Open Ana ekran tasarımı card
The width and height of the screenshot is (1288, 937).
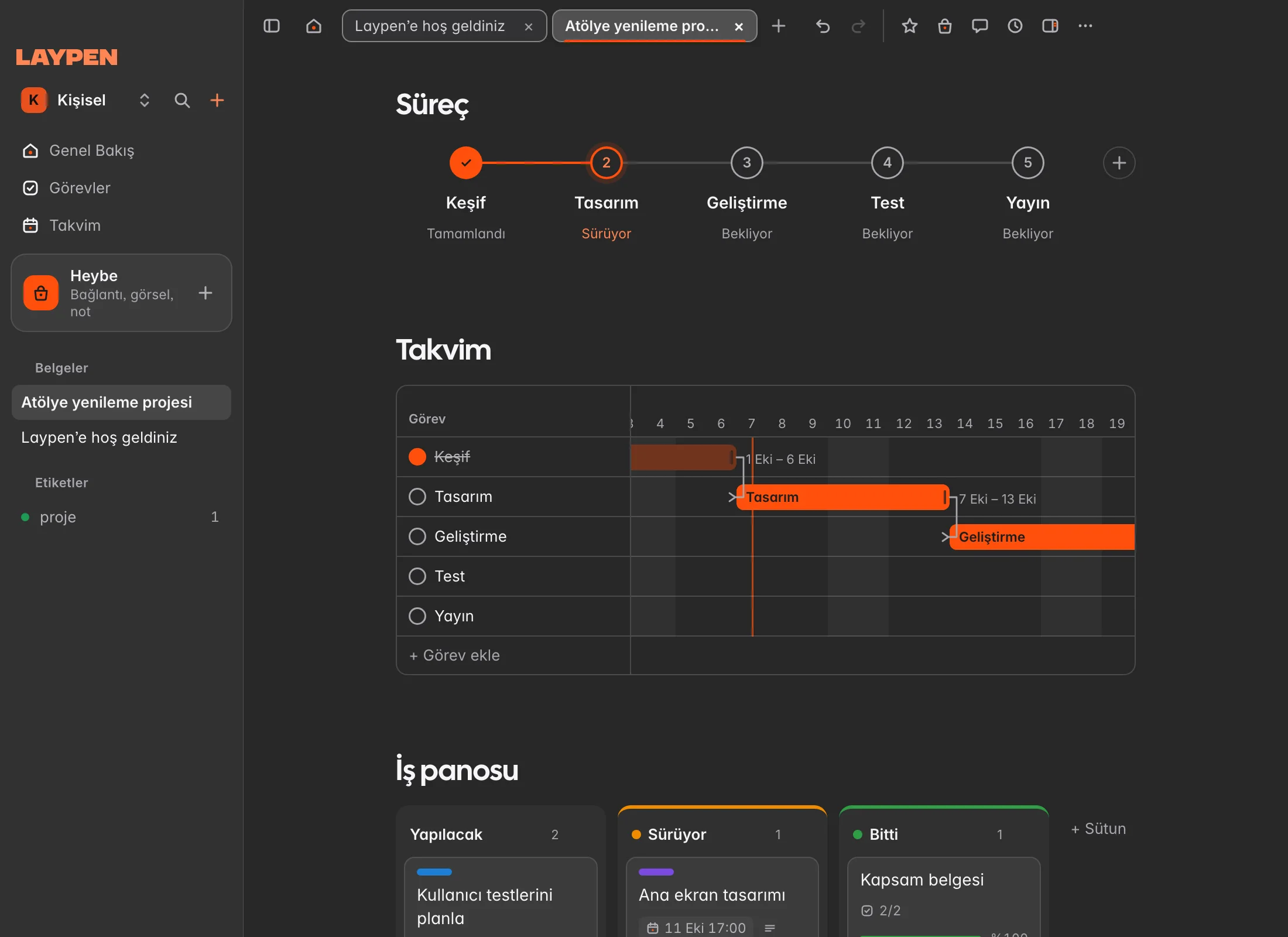[x=722, y=897]
